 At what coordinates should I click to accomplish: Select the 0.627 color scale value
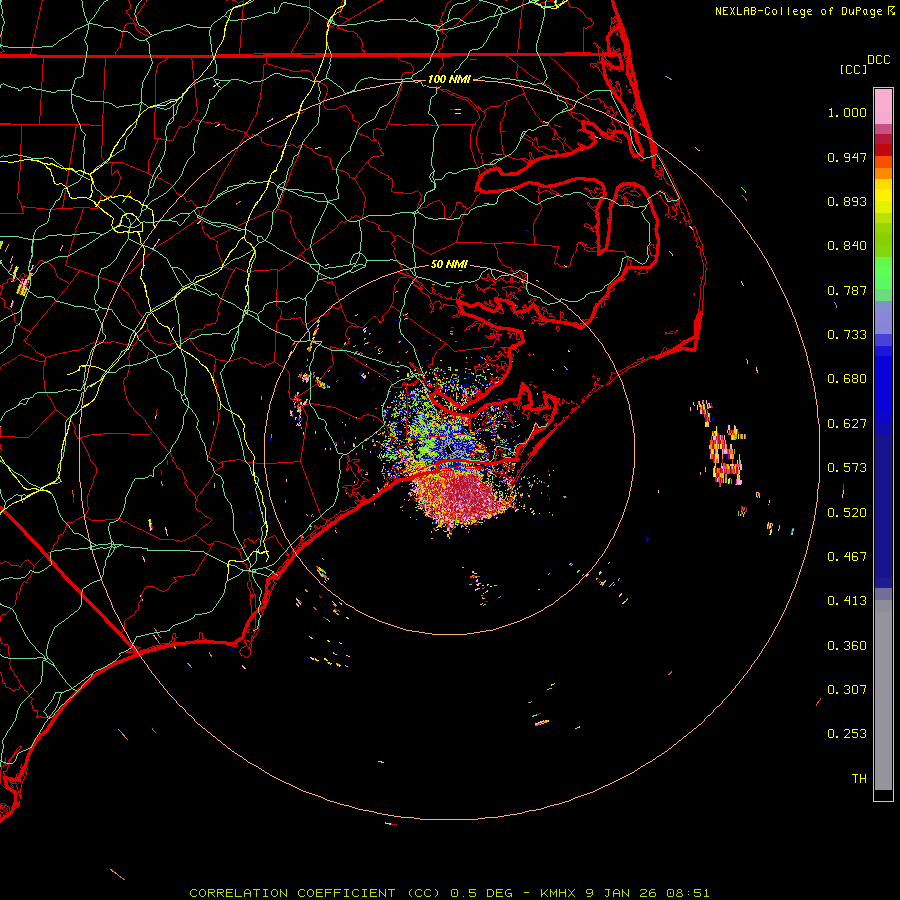[847, 424]
